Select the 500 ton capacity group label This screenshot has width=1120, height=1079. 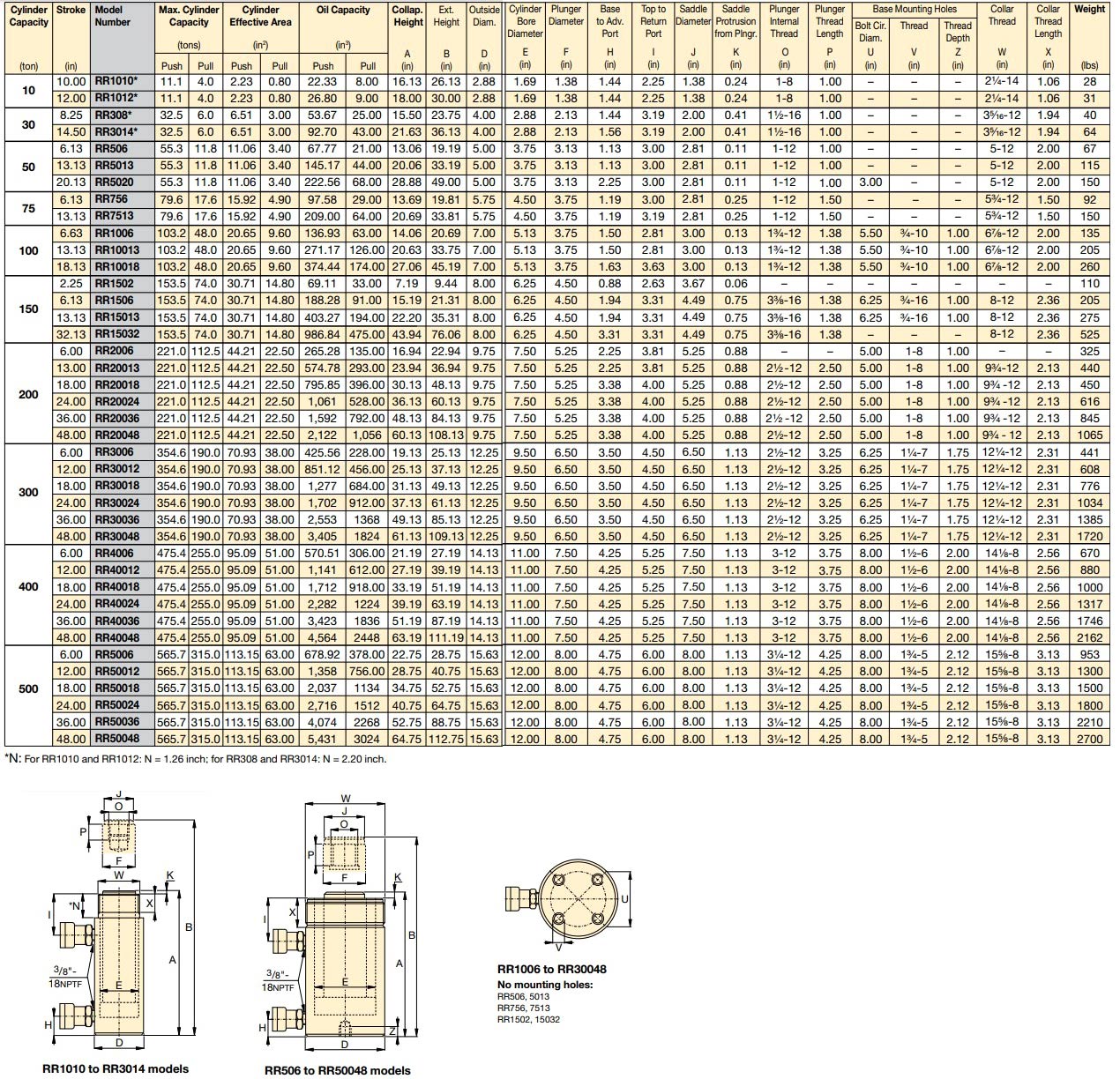coord(28,688)
